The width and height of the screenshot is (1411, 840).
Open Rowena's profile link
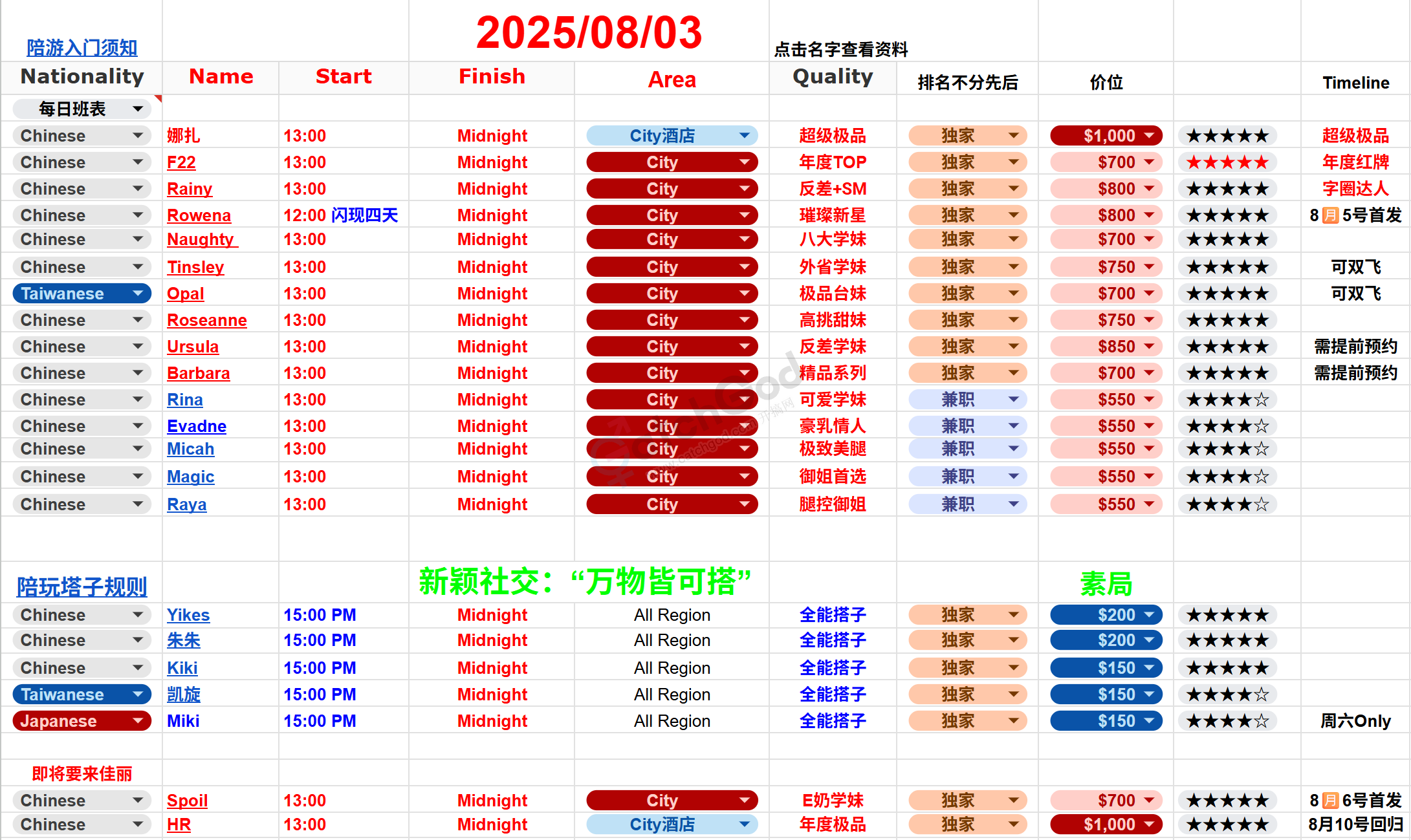pyautogui.click(x=199, y=215)
